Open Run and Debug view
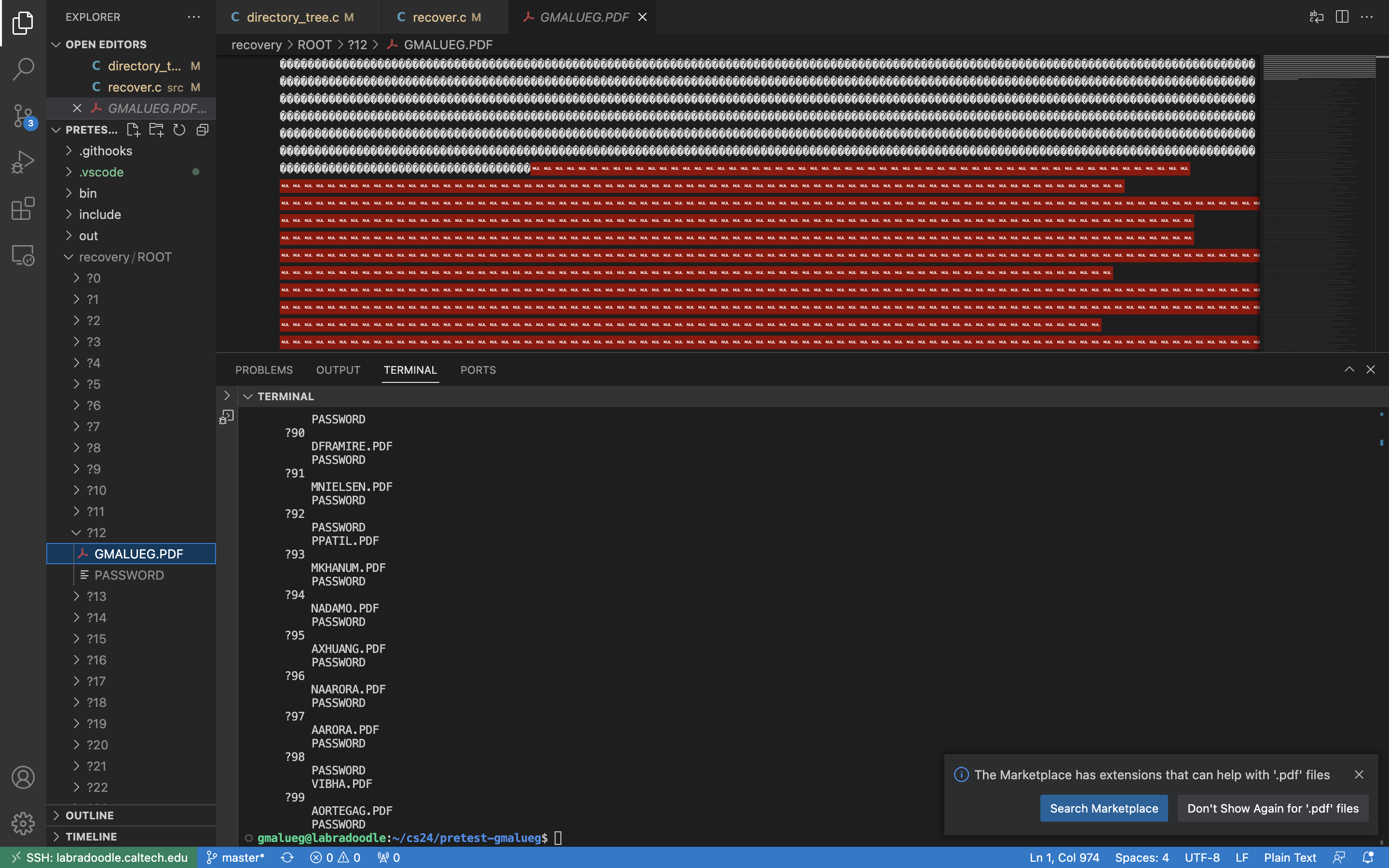This screenshot has width=1389, height=868. 23,163
